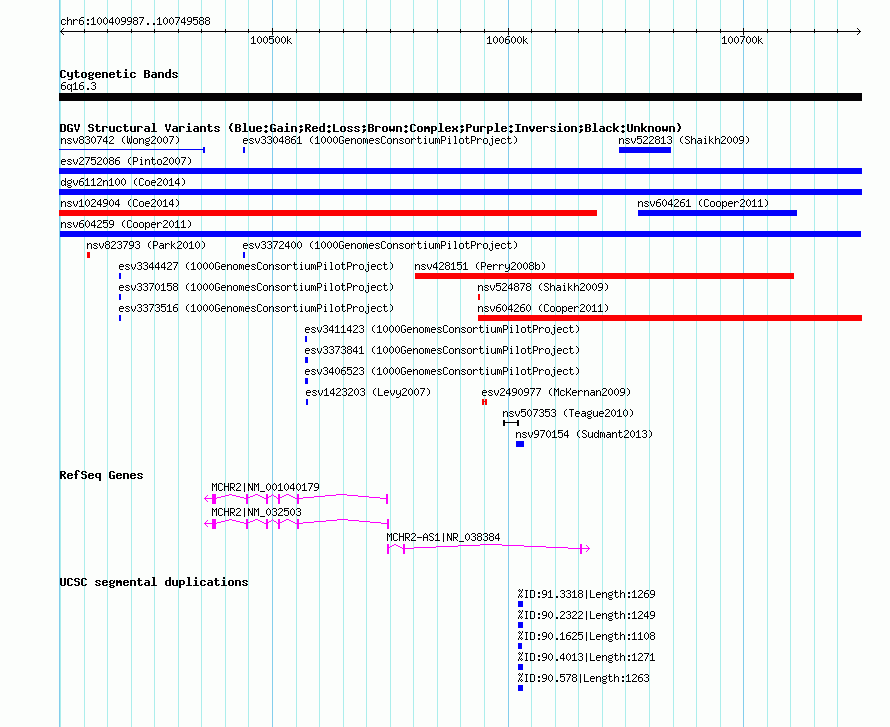Click the nsv428151 (Perry2008b) red bar

click(x=604, y=276)
